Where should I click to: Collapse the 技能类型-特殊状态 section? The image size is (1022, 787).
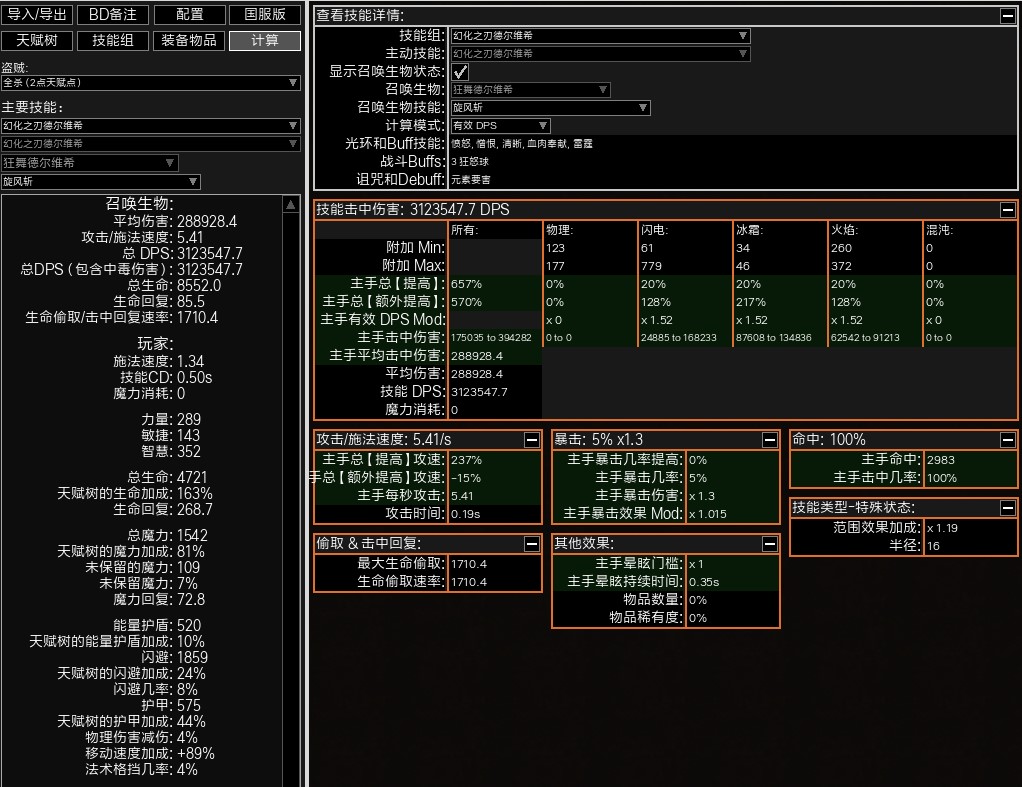coord(1007,508)
